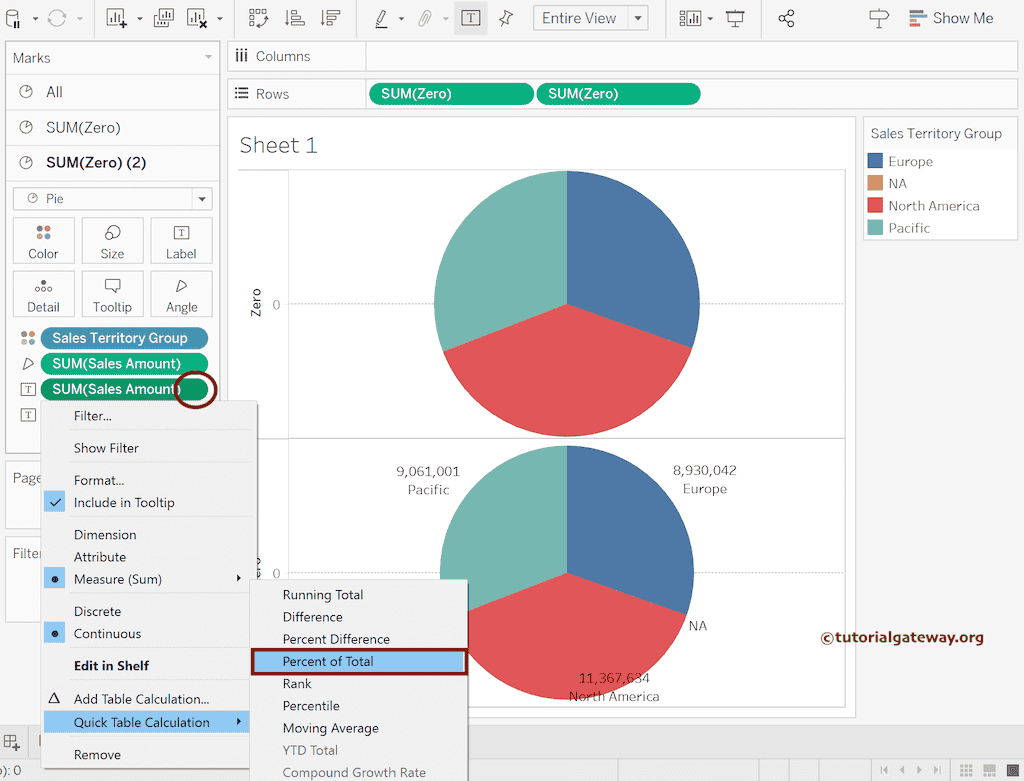Click the Show Me button
Screen dimensions: 1024x781
coord(951,18)
